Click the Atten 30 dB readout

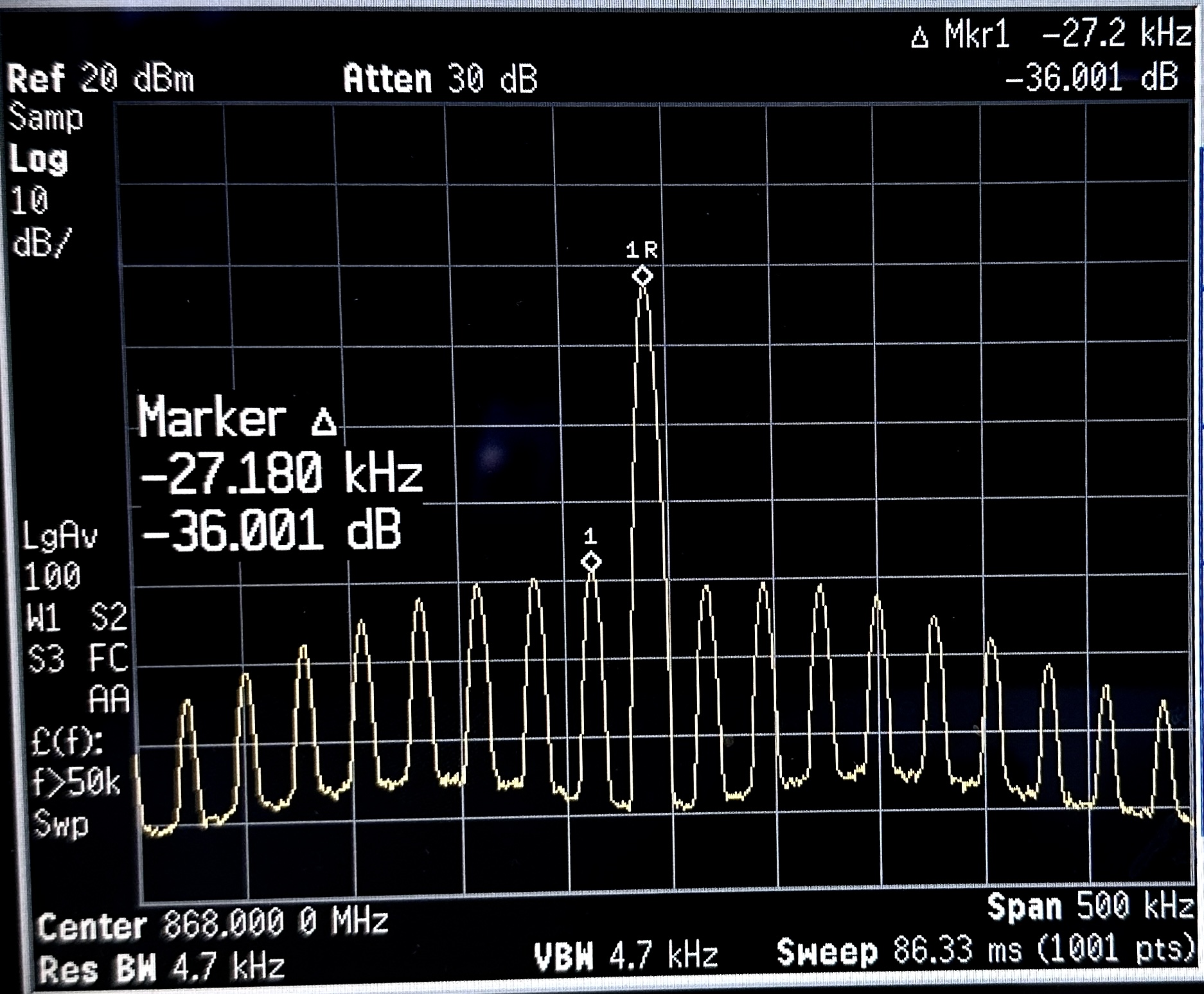coord(440,79)
